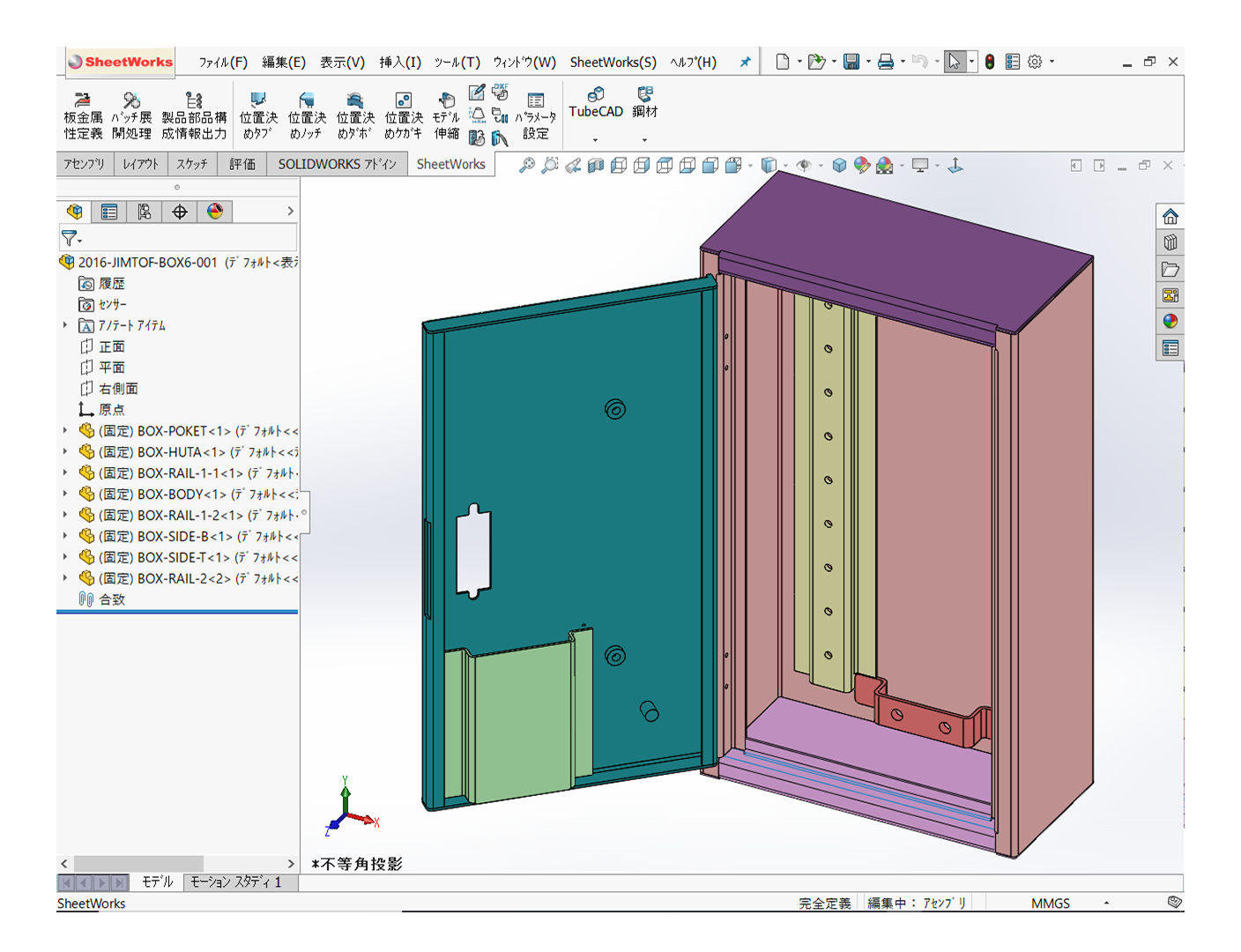This screenshot has width=1241, height=952.
Task: Open parameter settings (パラメータ設定)
Action: [536, 115]
